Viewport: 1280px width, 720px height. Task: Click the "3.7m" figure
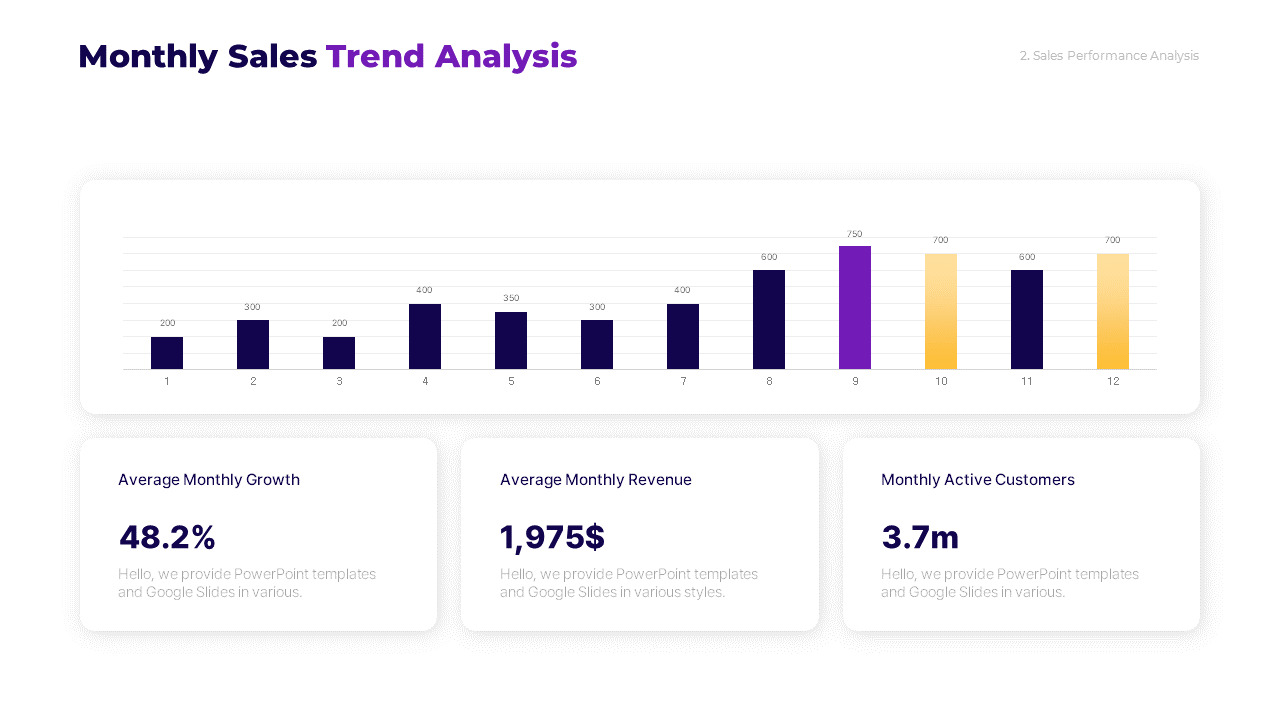click(920, 537)
